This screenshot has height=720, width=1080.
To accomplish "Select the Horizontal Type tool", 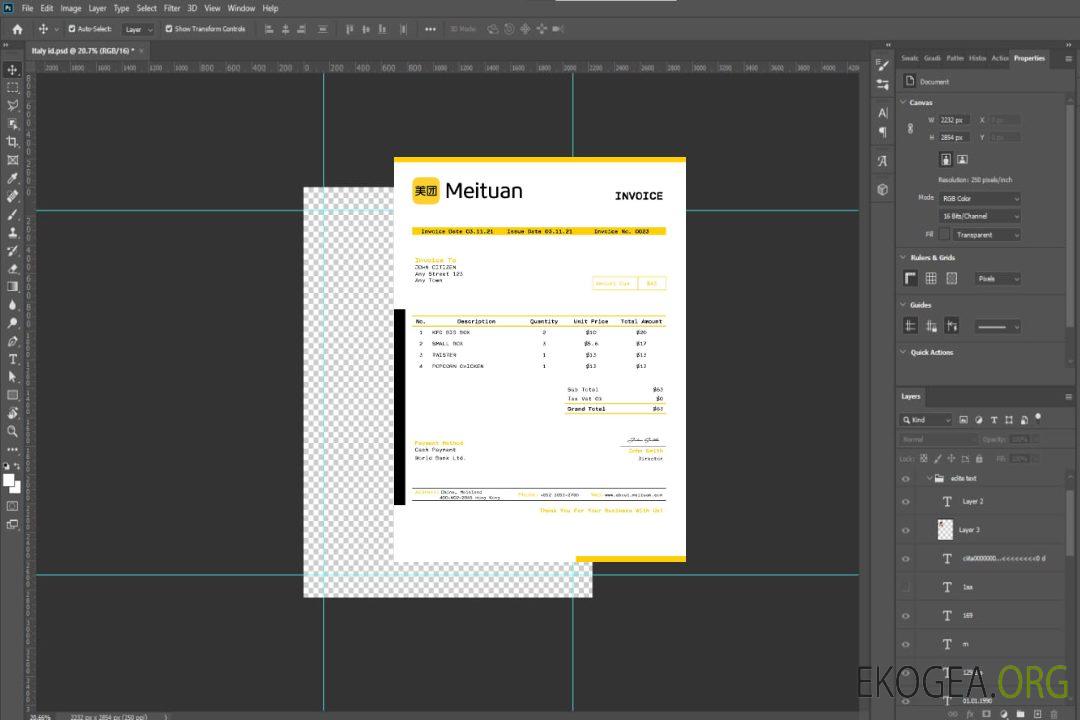I will (x=13, y=359).
